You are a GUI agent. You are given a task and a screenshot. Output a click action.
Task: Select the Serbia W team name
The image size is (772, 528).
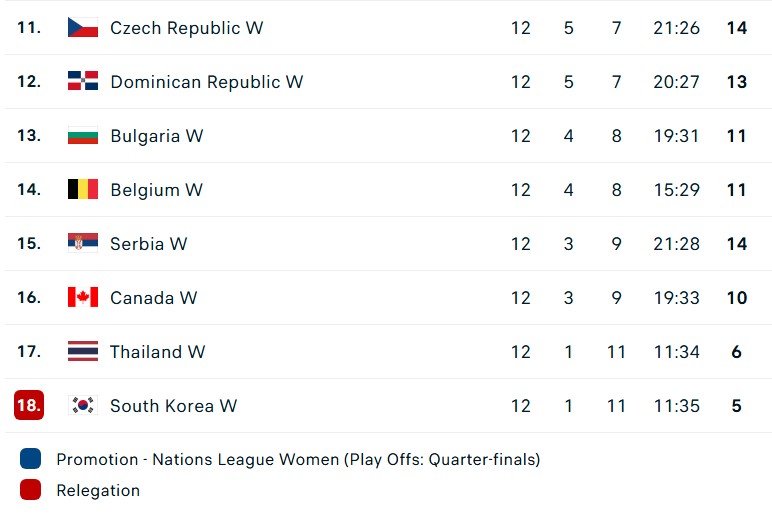click(149, 244)
